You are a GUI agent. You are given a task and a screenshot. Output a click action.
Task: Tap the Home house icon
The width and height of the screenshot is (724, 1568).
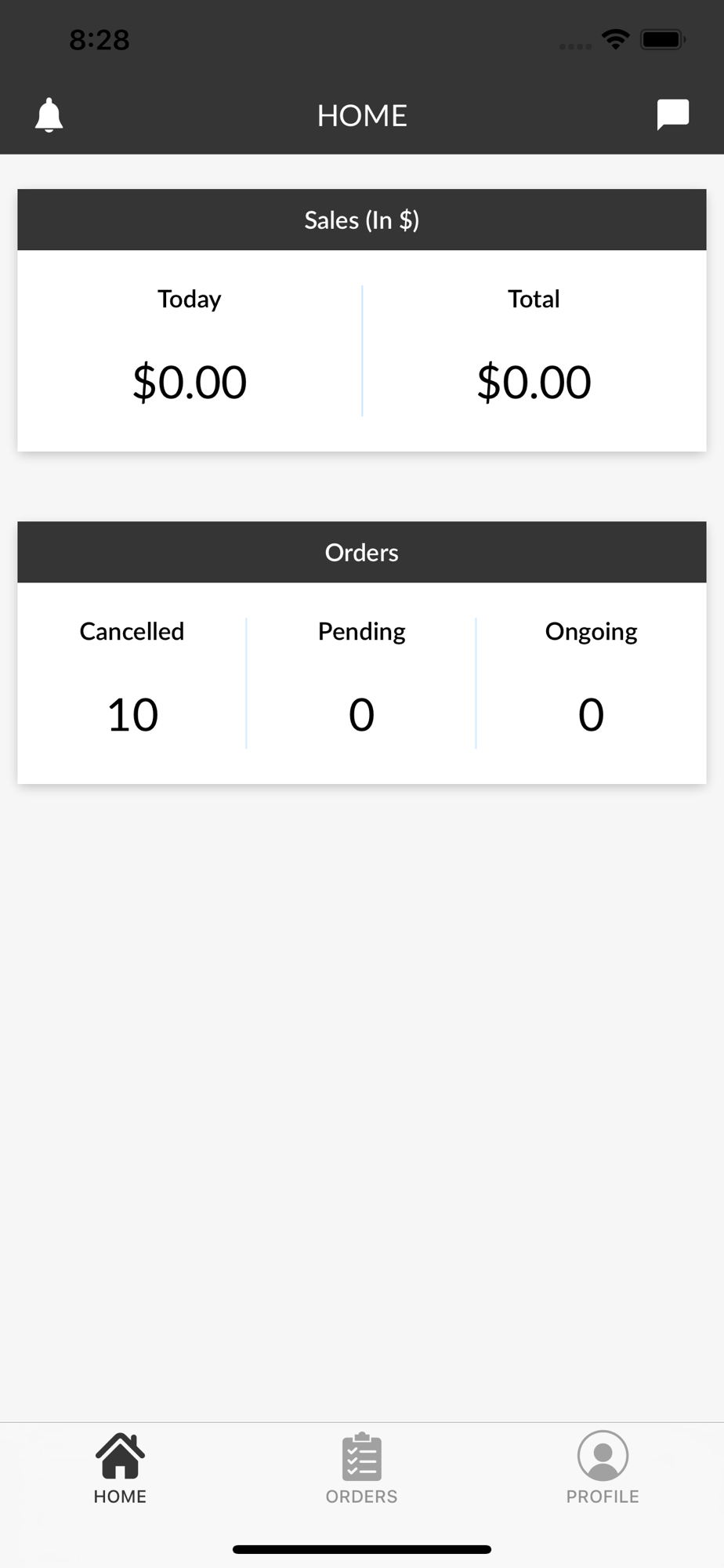[x=120, y=1456]
